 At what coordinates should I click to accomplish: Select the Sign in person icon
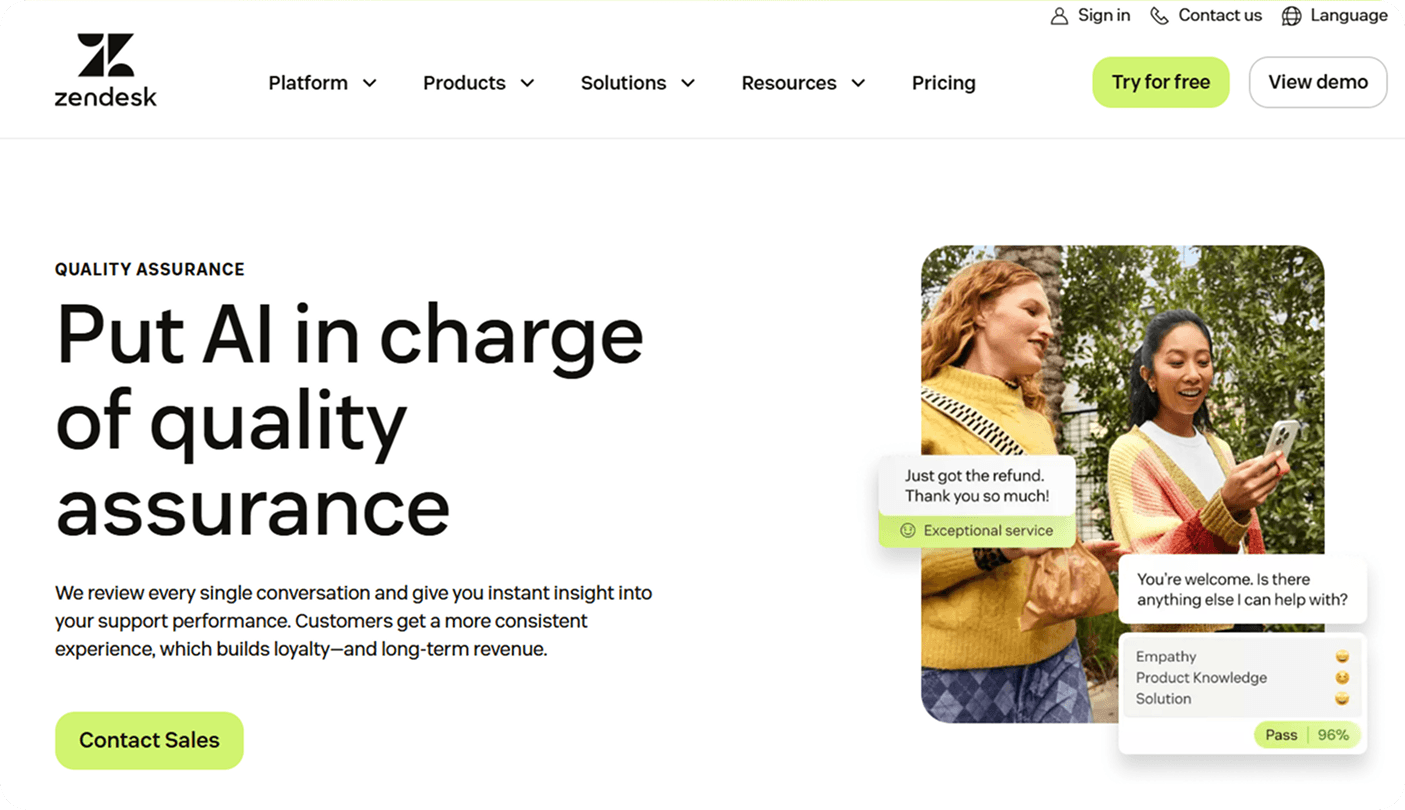coord(1060,15)
